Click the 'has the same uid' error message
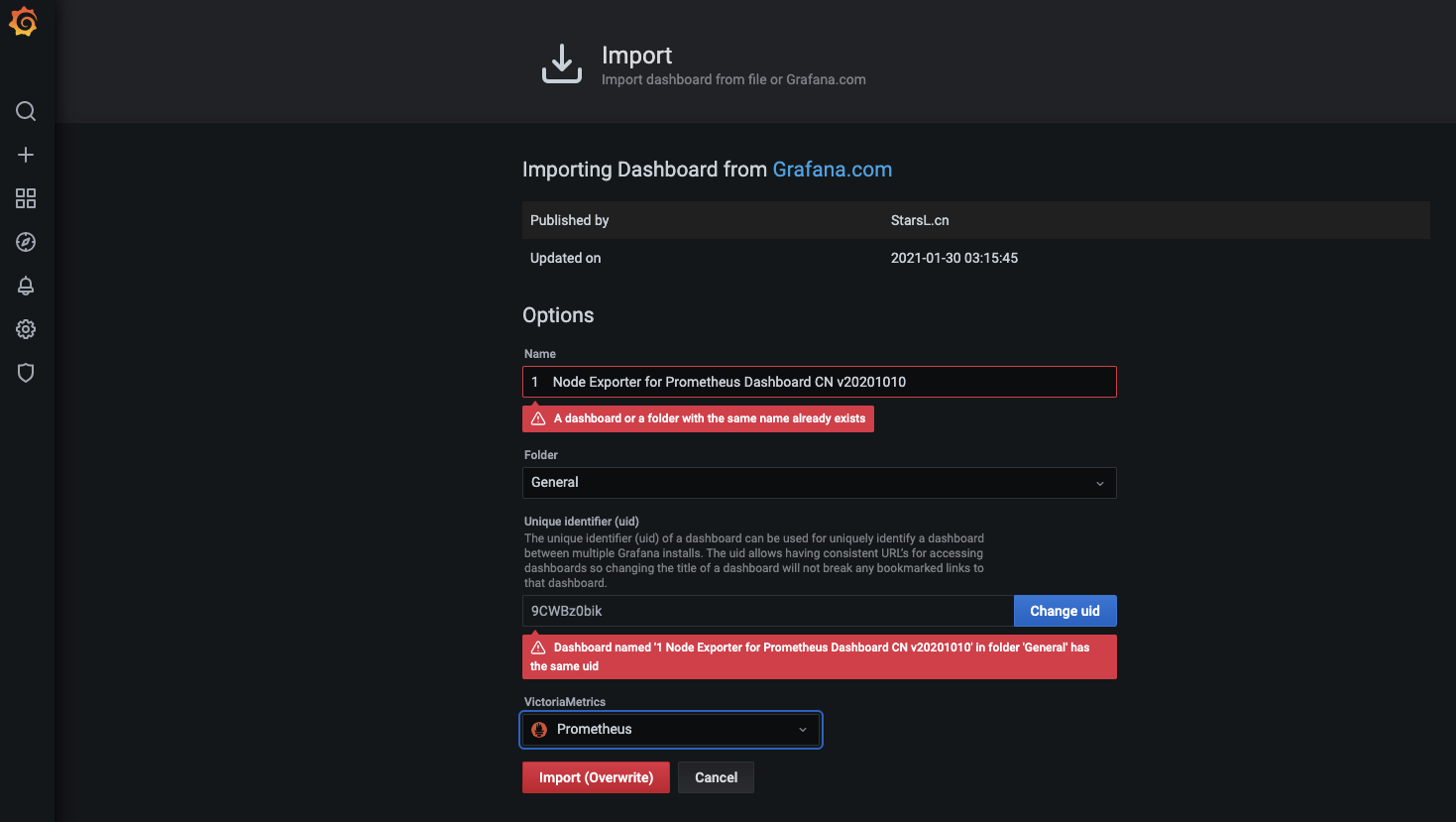Screen dimensions: 1456x822 pos(820,656)
